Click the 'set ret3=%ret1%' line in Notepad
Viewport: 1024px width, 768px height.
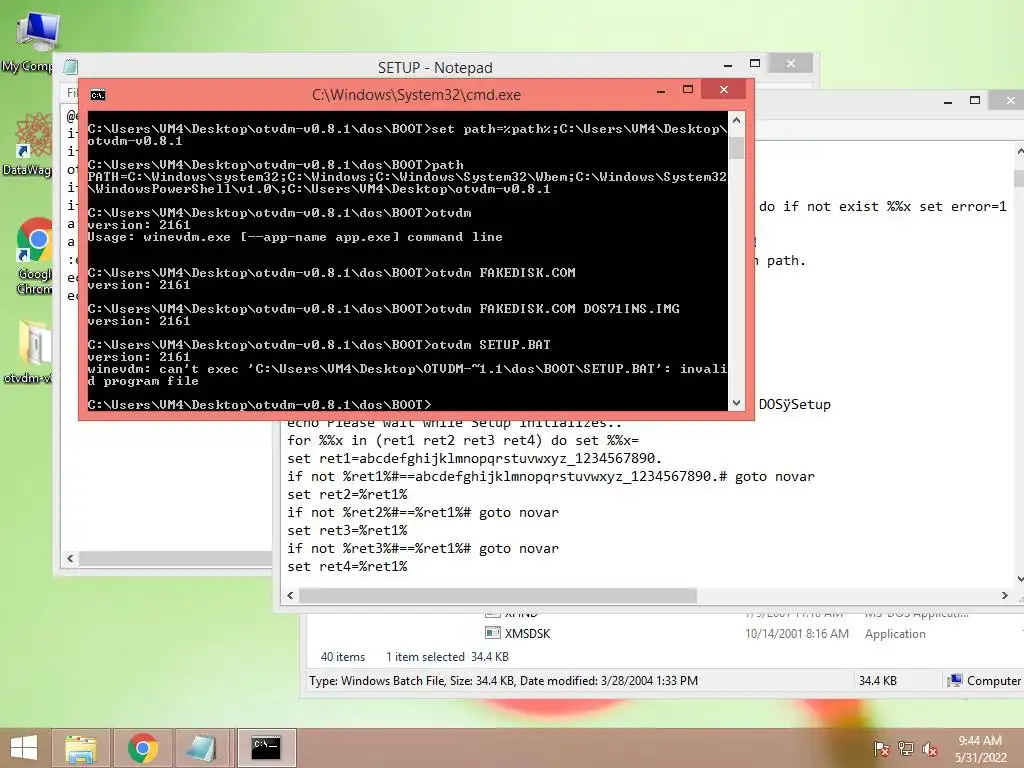347,530
